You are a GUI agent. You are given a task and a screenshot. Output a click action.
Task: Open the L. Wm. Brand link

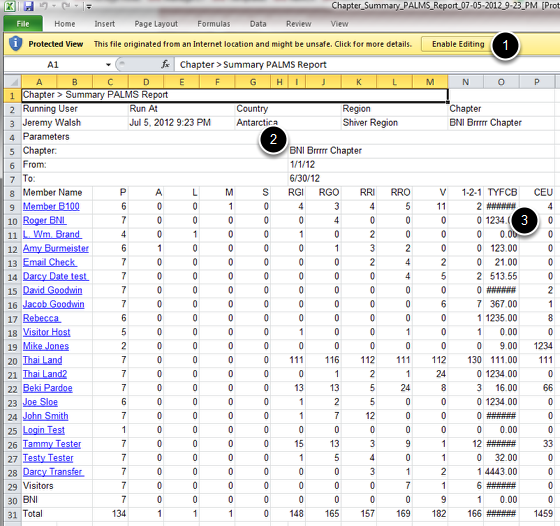(x=52, y=234)
